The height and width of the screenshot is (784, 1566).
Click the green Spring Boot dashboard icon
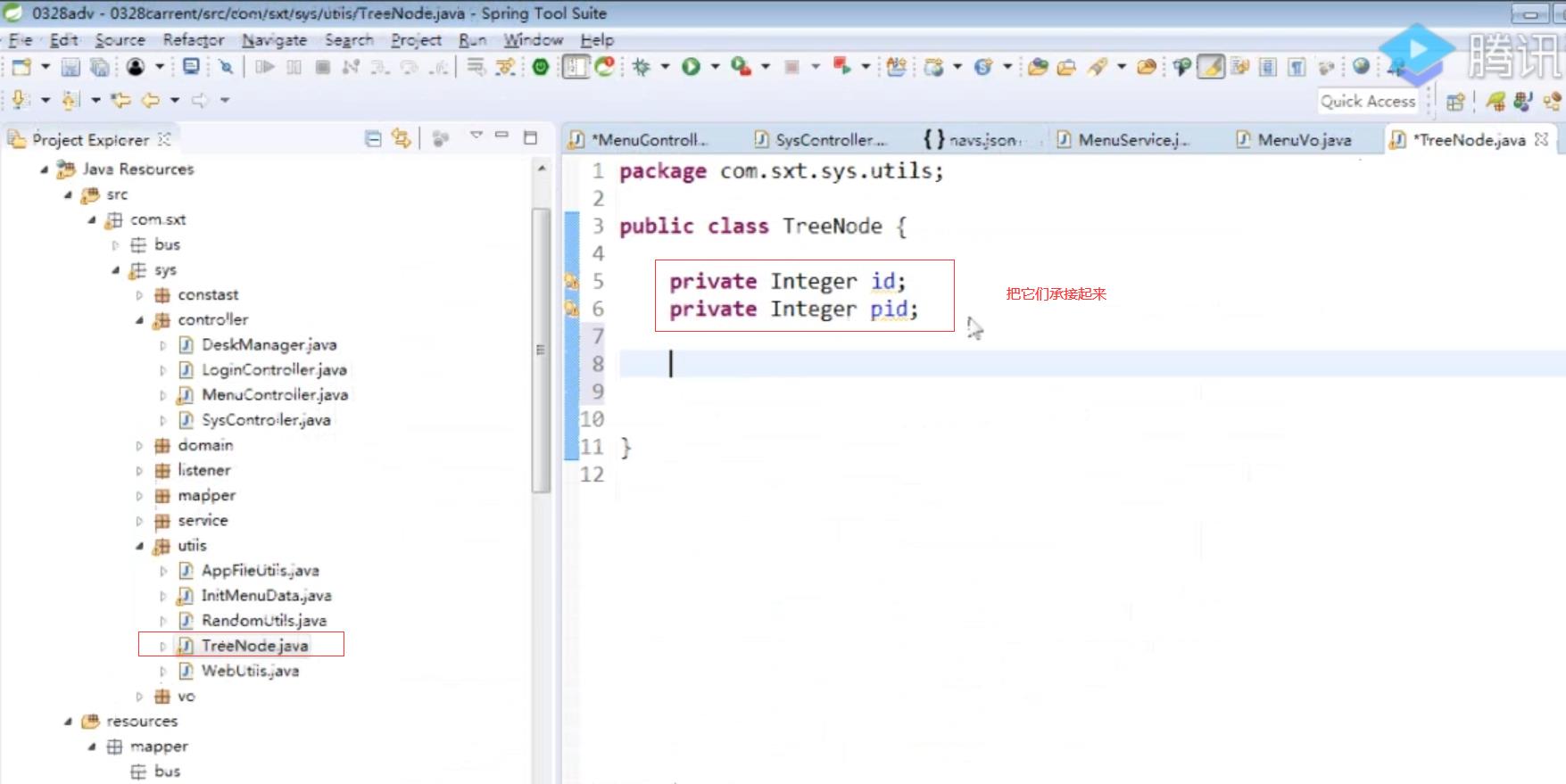[x=541, y=67]
